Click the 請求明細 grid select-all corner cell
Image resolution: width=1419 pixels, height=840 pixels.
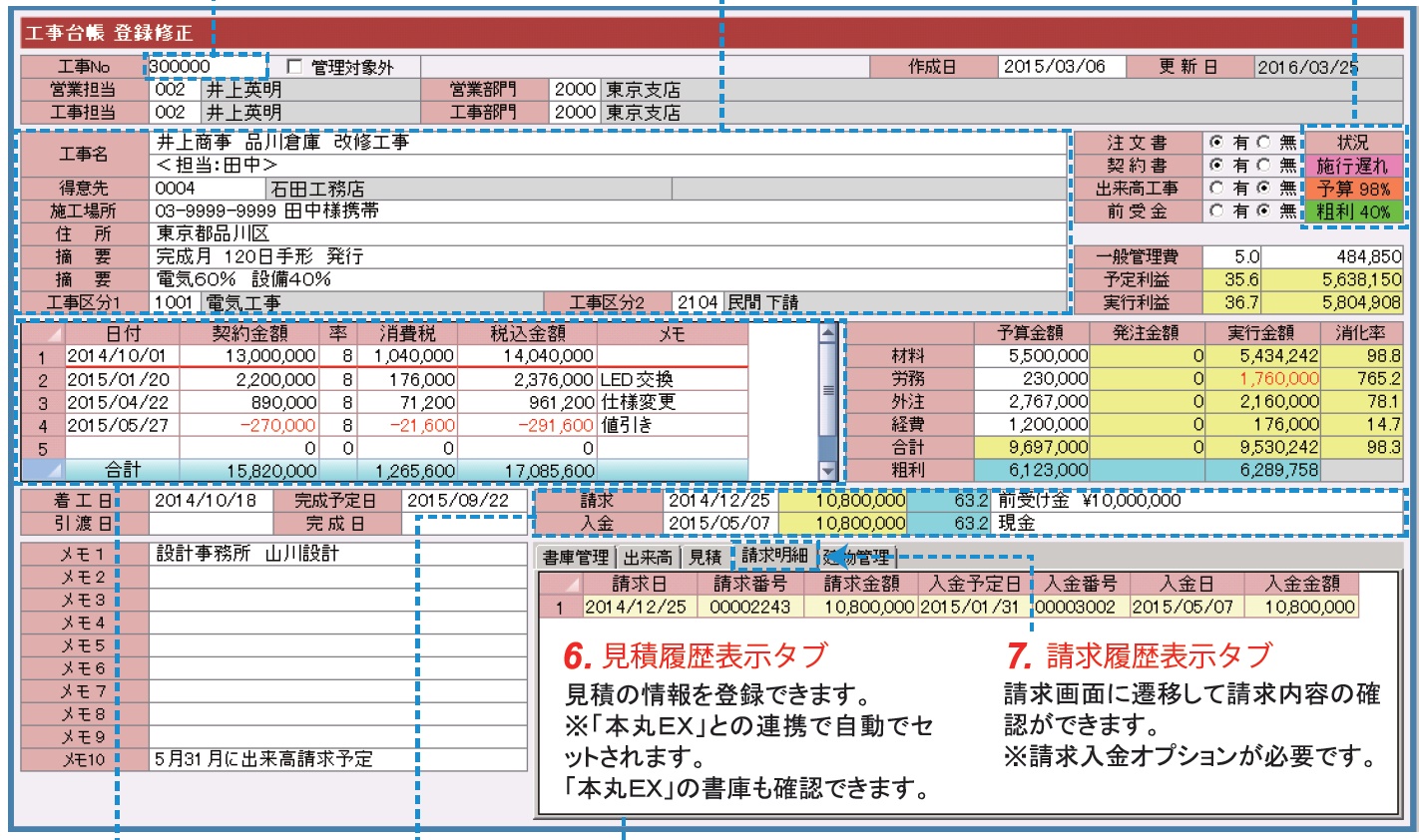pos(559,584)
